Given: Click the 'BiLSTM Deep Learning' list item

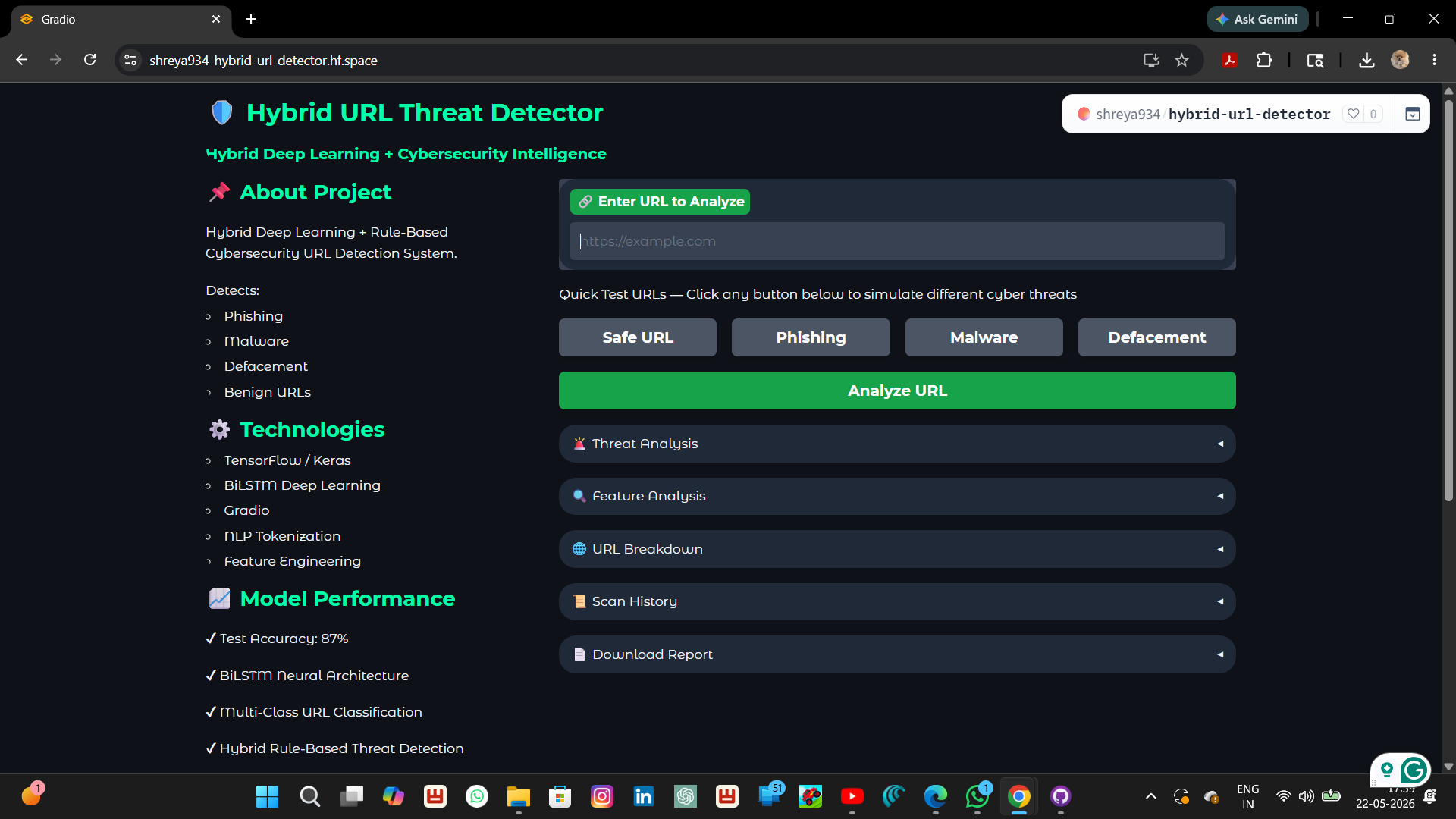Looking at the screenshot, I should [x=302, y=485].
